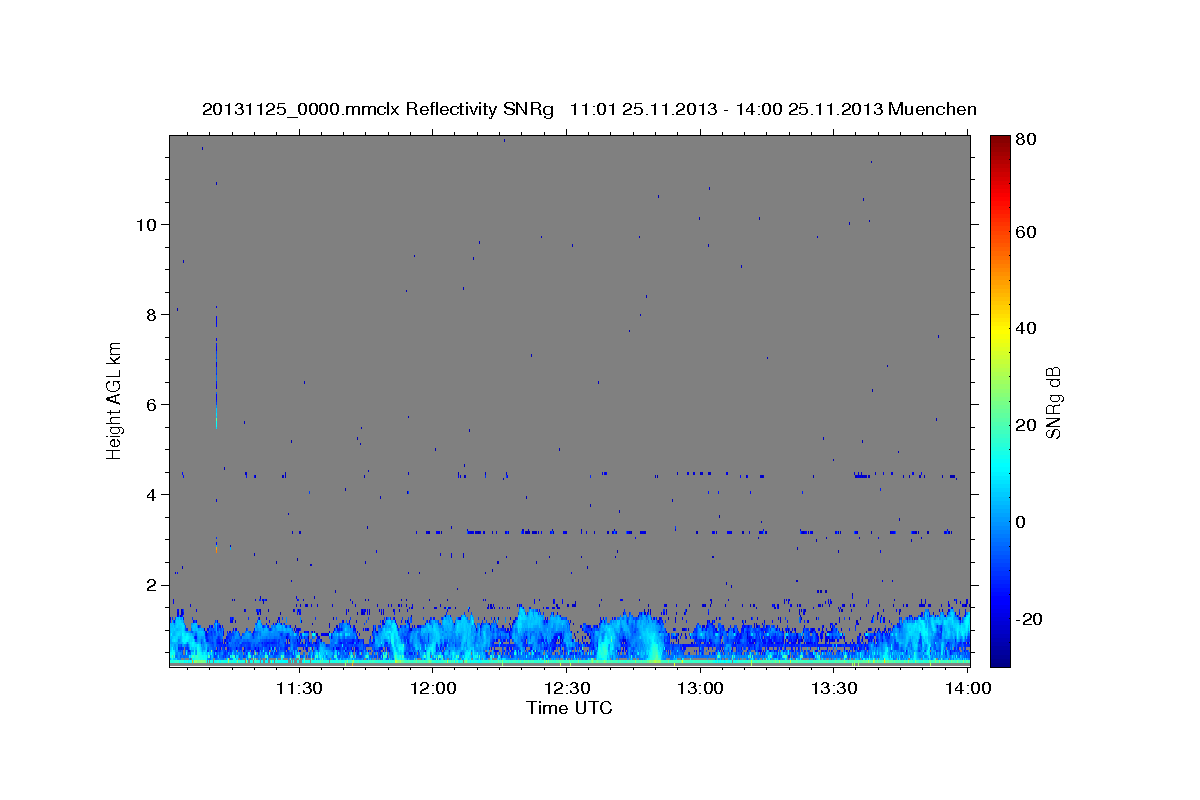
Task: Click the 12:00 time tick label
Action: [x=433, y=688]
